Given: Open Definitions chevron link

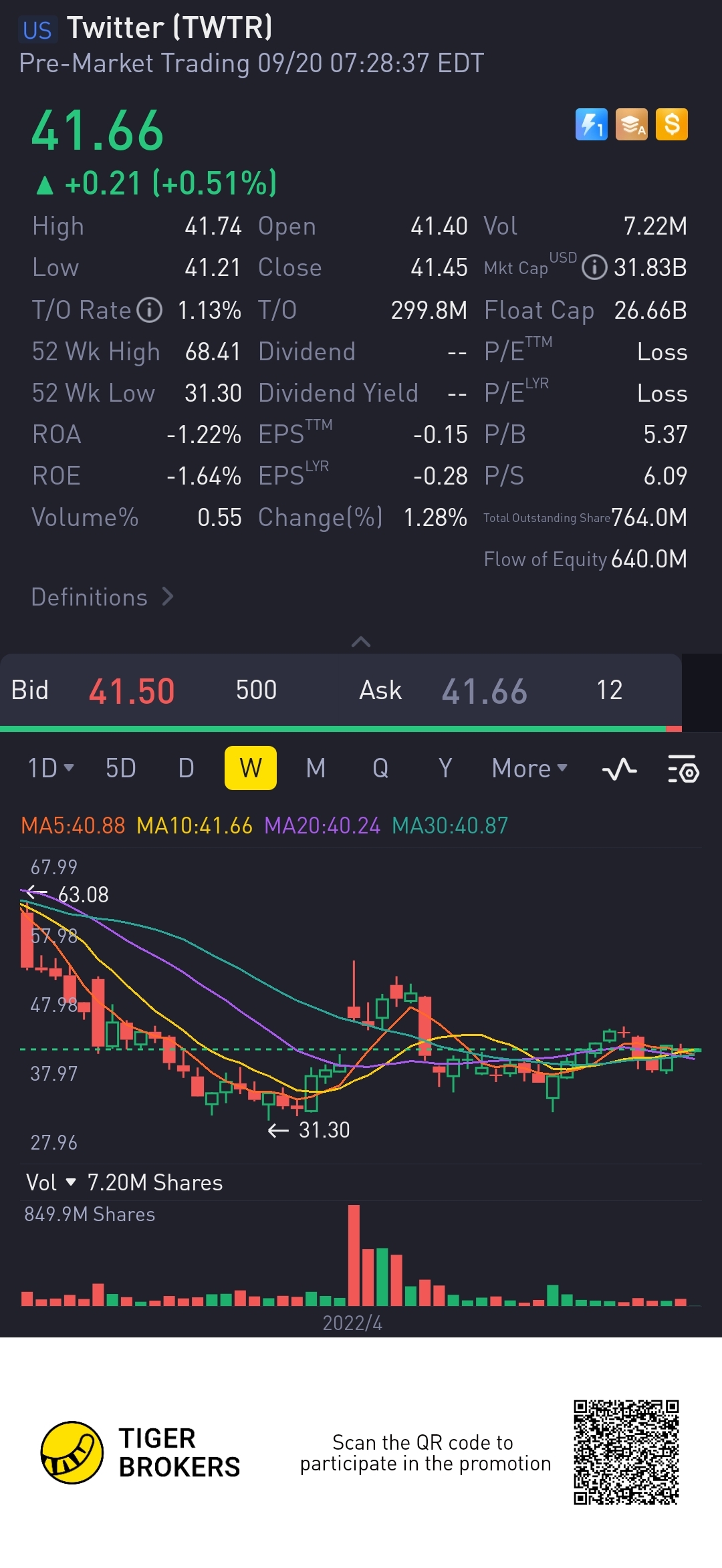Looking at the screenshot, I should pos(103,597).
